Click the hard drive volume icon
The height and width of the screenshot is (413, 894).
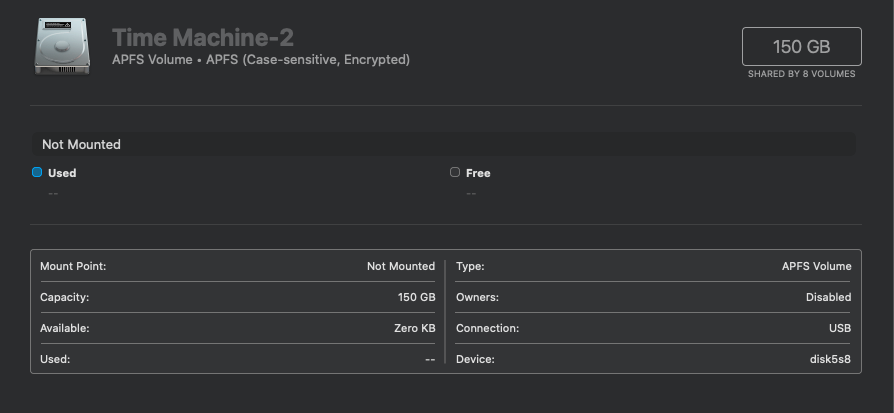point(61,47)
